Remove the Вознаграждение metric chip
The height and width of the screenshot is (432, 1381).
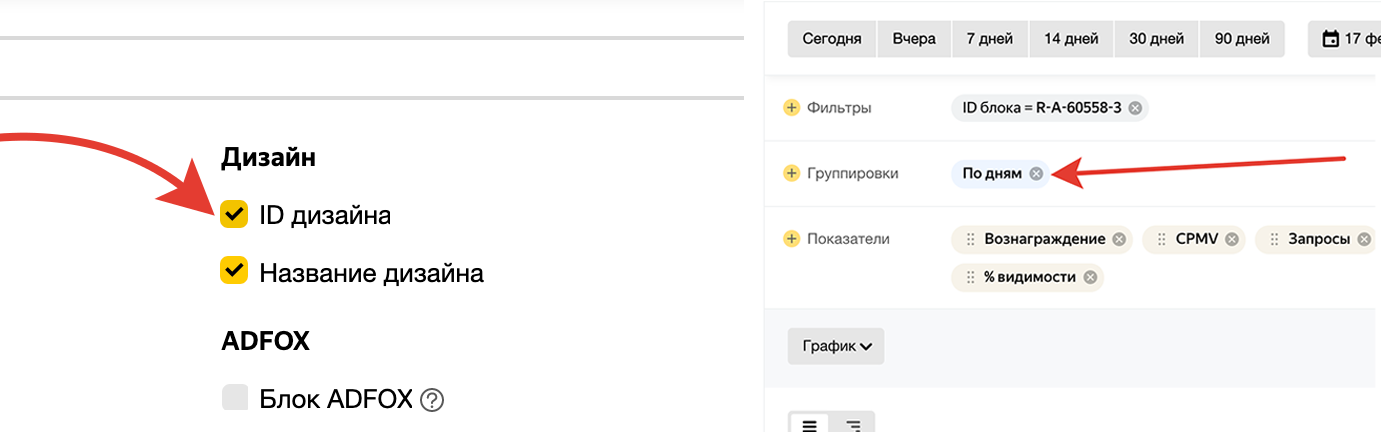(x=1119, y=239)
